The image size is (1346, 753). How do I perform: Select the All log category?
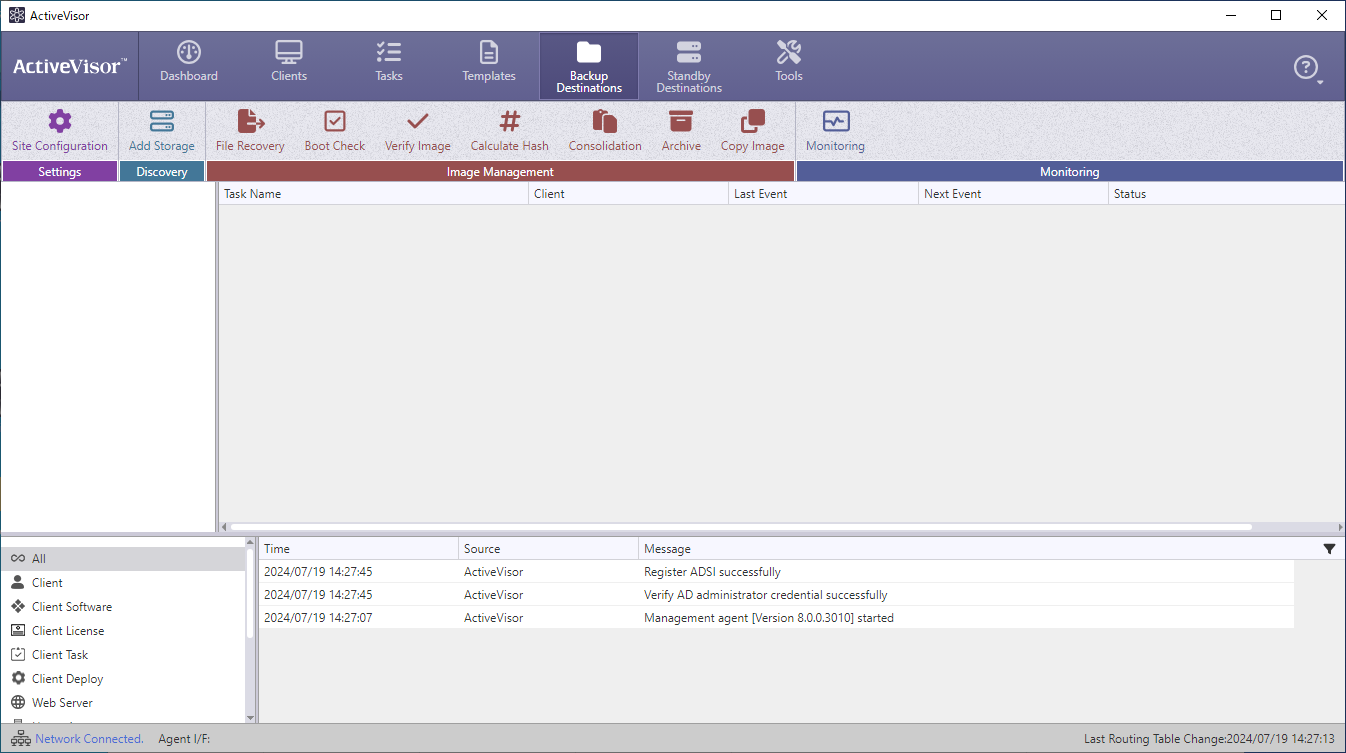pos(123,559)
